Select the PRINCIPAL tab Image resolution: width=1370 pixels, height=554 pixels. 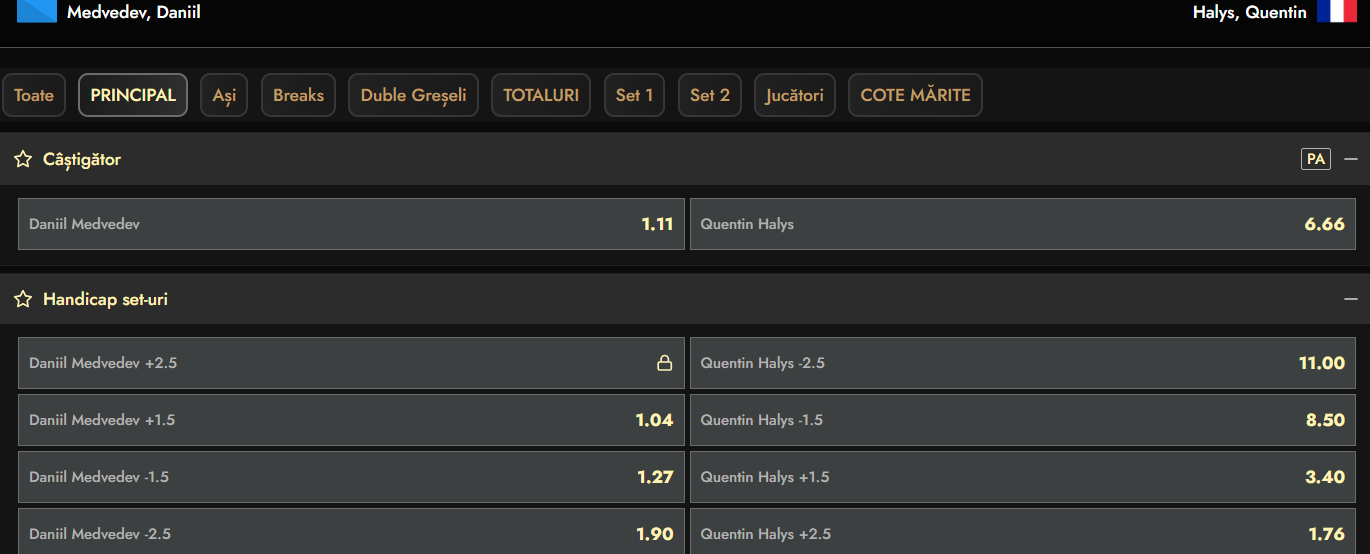pos(133,96)
